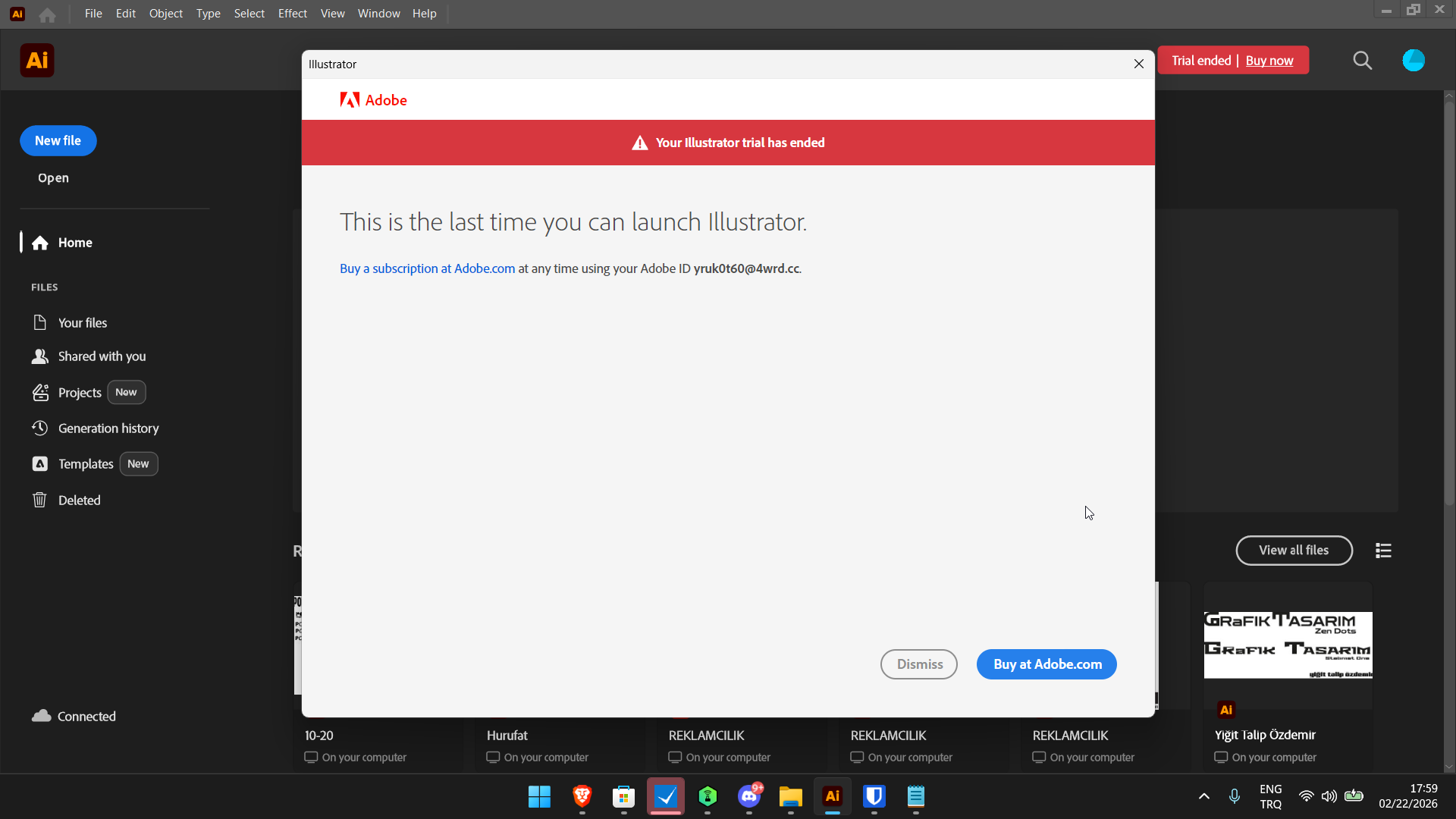The image size is (1456, 819).
Task: Show hidden system tray icons chevron
Action: (1203, 796)
